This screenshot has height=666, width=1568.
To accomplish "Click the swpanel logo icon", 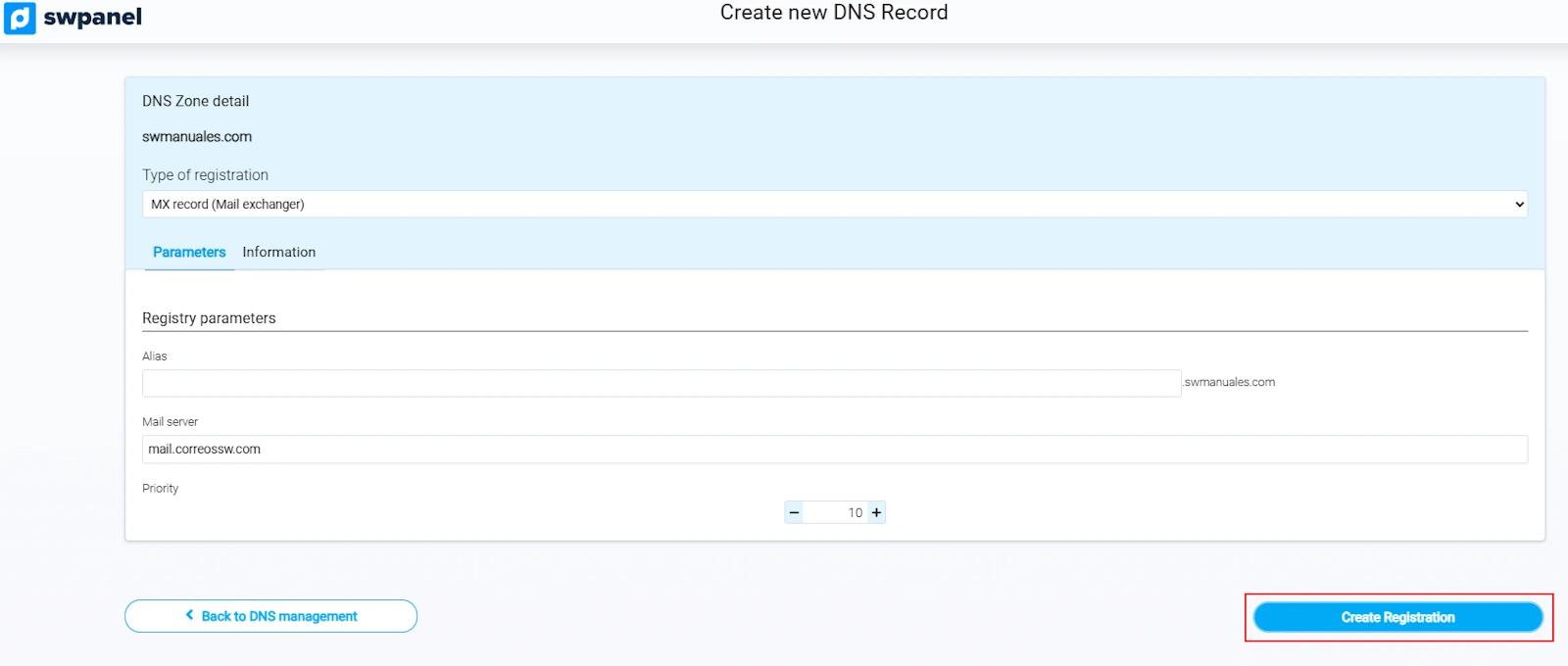I will pos(20,18).
